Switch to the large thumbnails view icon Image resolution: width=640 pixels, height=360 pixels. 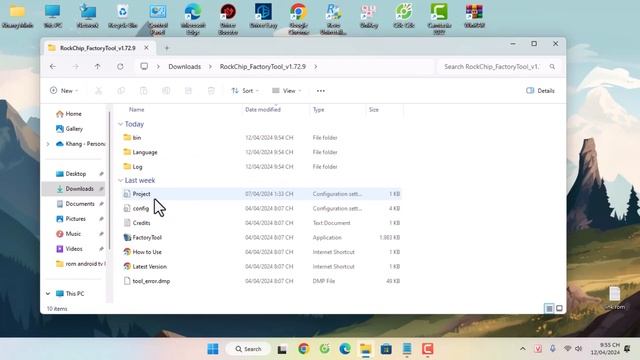[x=559, y=308]
